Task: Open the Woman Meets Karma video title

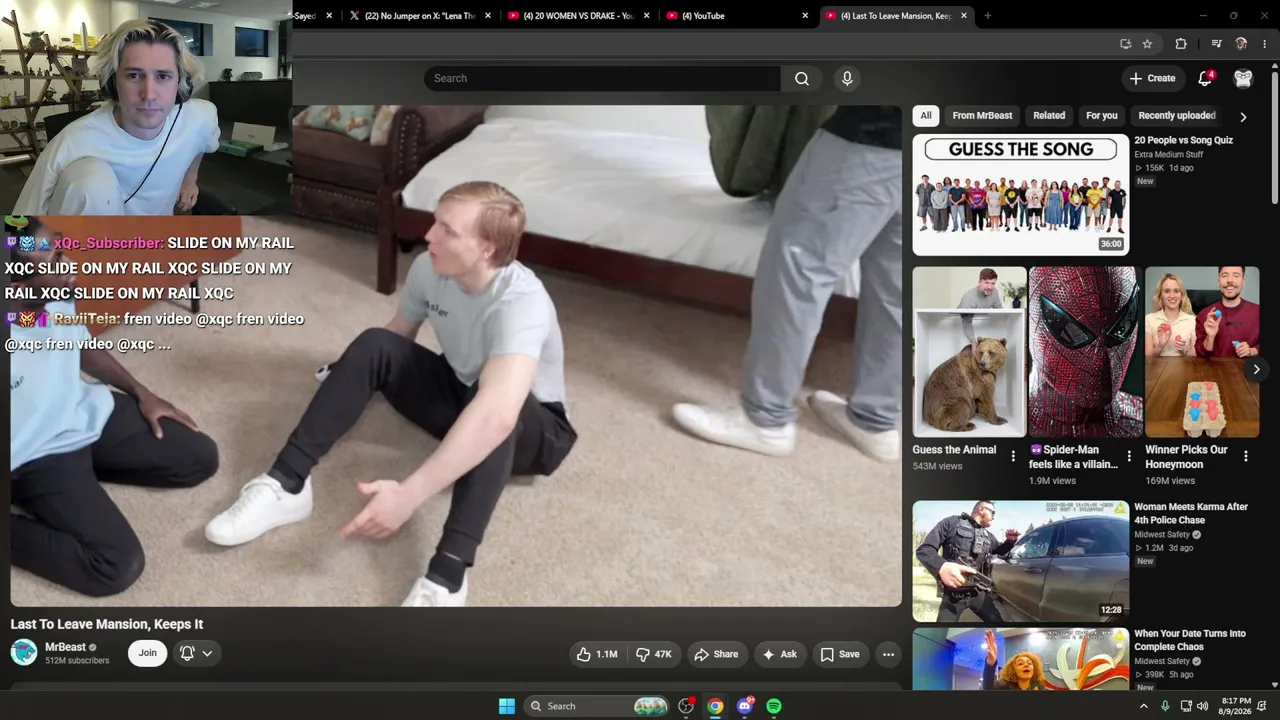Action: point(1191,514)
